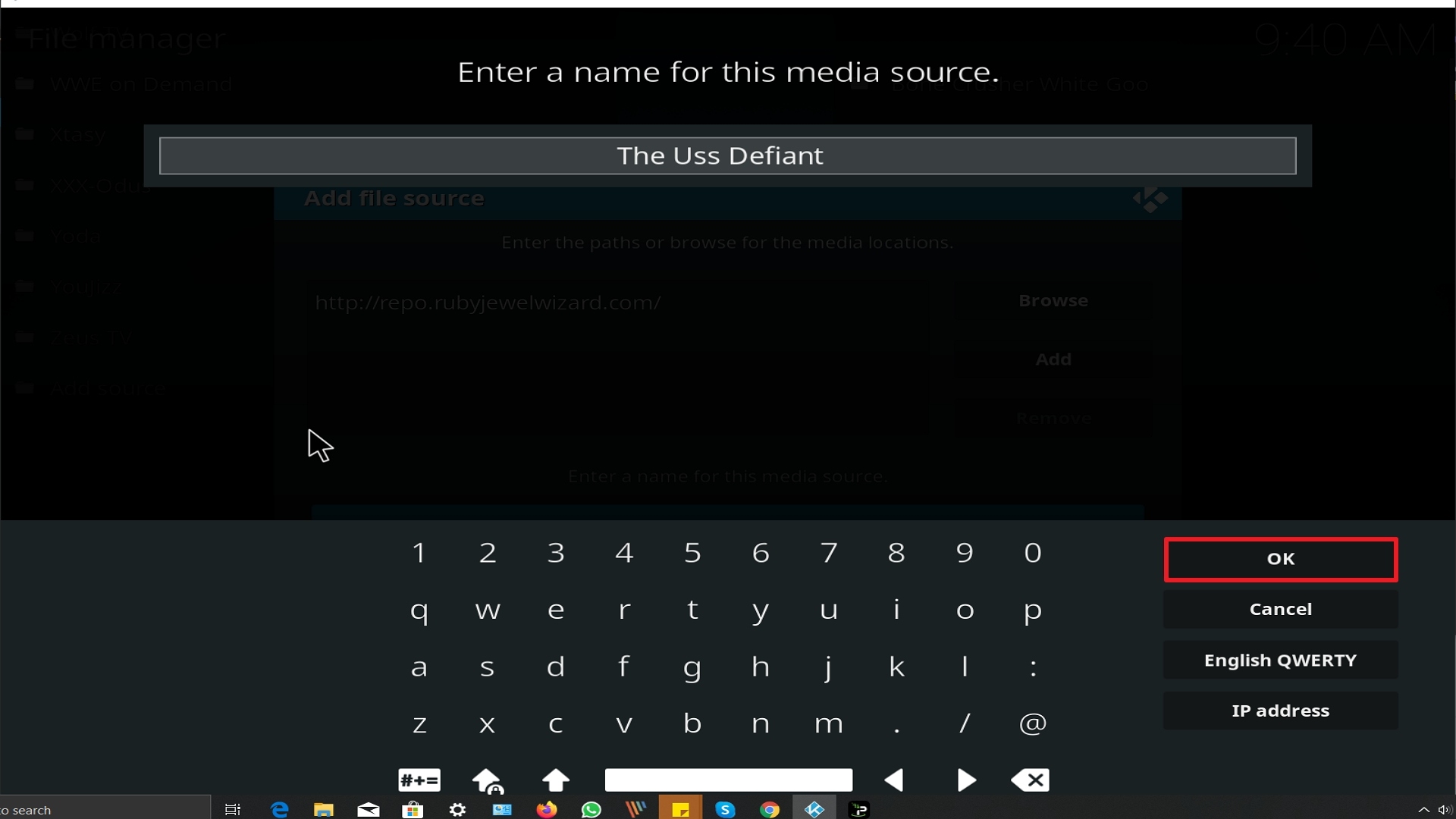Viewport: 1456px width, 819px height.
Task: Tap the number 7 key
Action: [x=829, y=553]
